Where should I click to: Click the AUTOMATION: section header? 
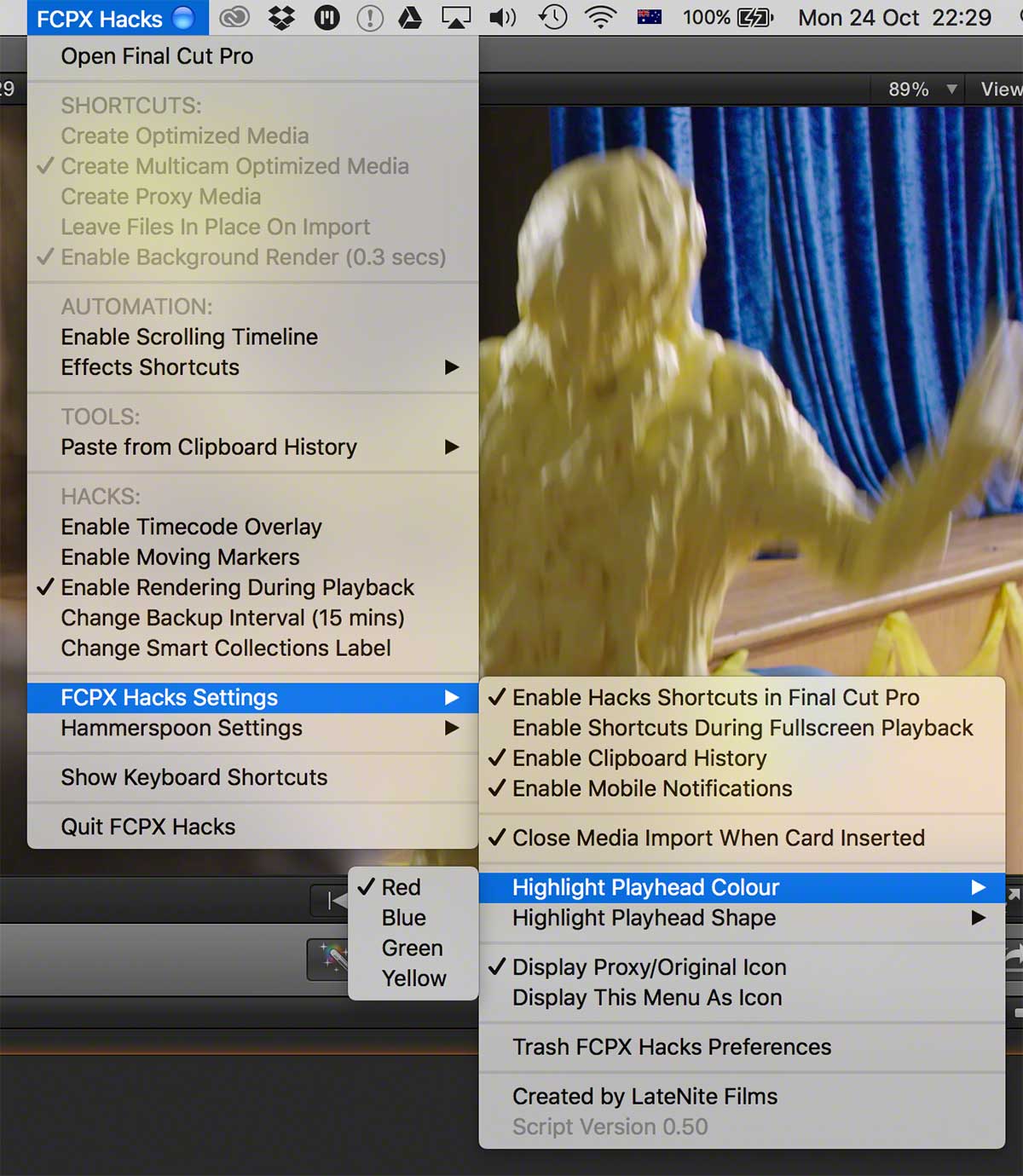(x=136, y=307)
